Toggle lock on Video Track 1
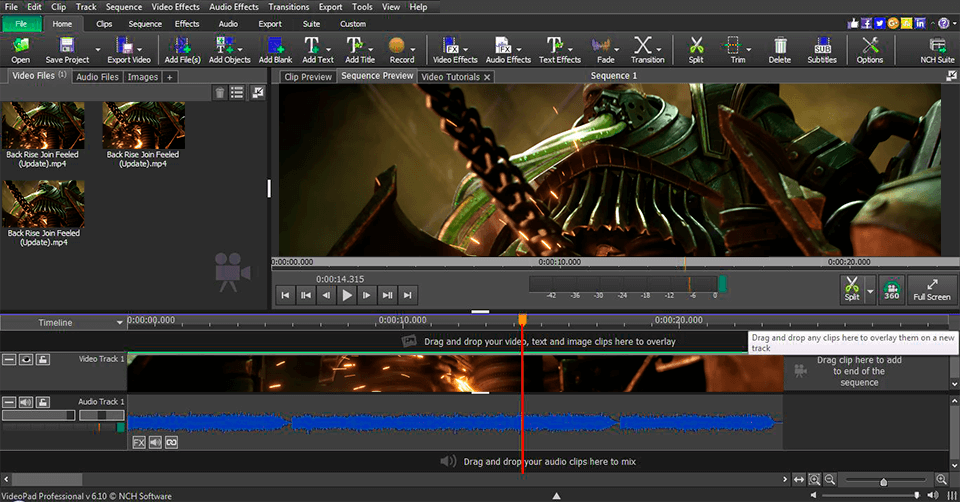This screenshot has width=960, height=502. pyautogui.click(x=43, y=359)
